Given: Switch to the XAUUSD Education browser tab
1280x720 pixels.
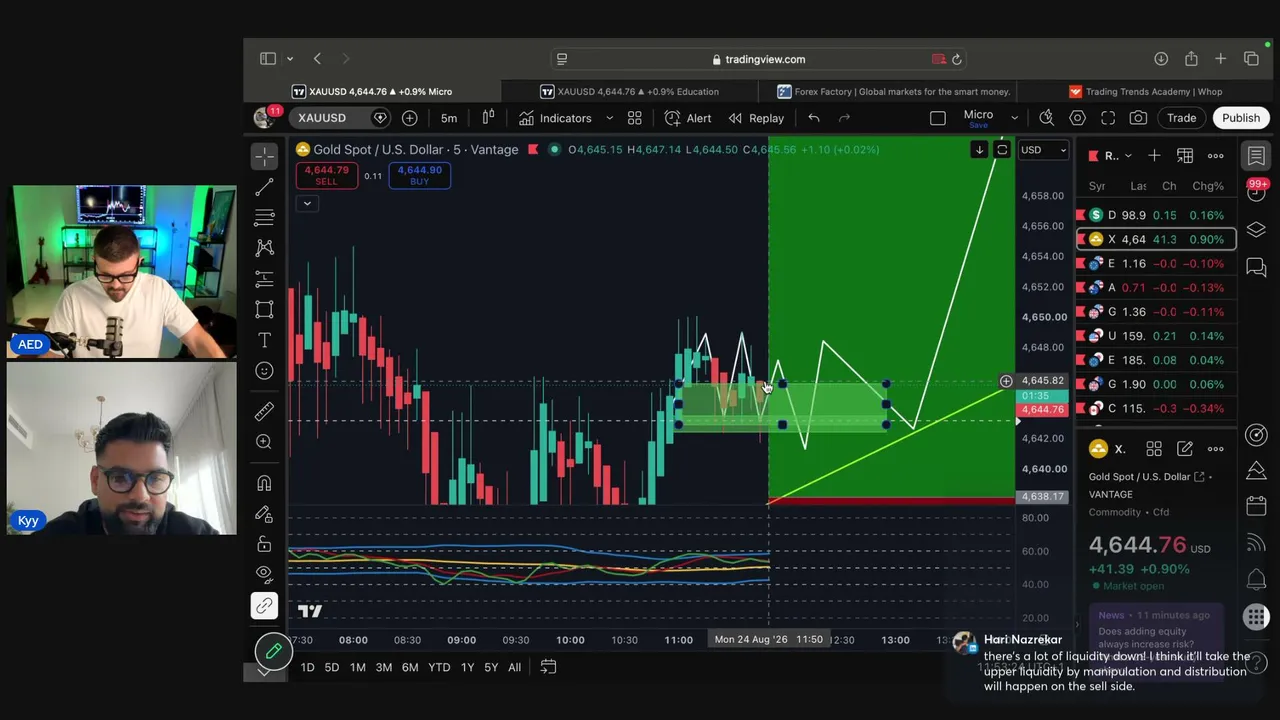Looking at the screenshot, I should coord(629,91).
